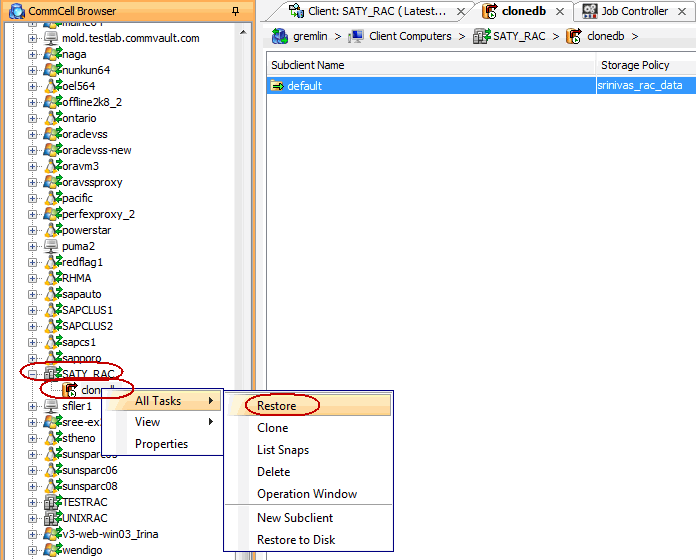Open the View context submenu

(x=162, y=422)
